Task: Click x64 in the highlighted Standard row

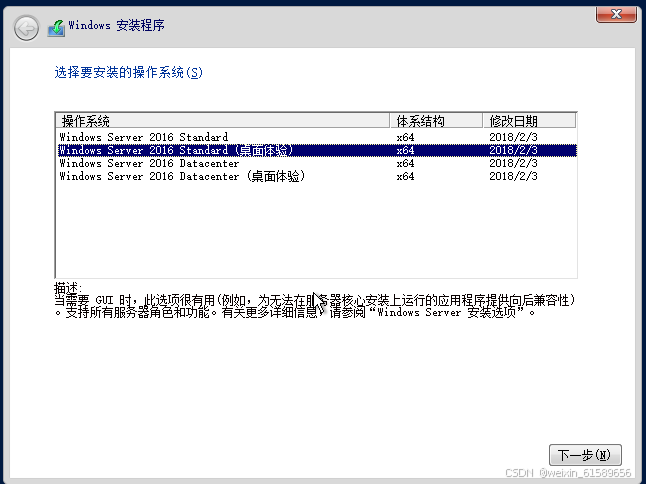Action: tap(405, 150)
